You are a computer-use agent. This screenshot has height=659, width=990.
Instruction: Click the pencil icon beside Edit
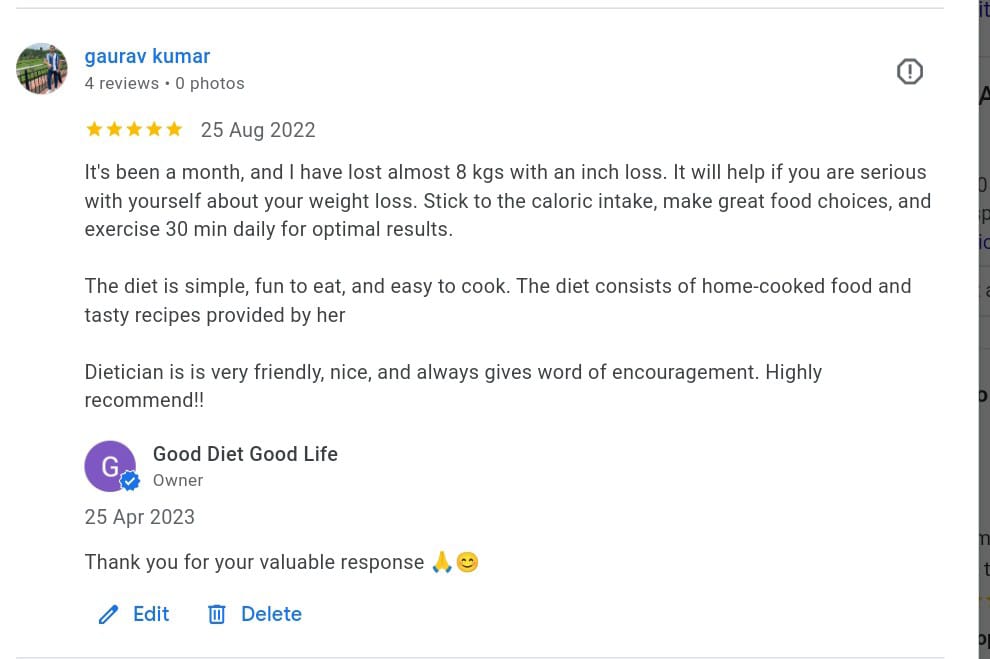pyautogui.click(x=109, y=614)
